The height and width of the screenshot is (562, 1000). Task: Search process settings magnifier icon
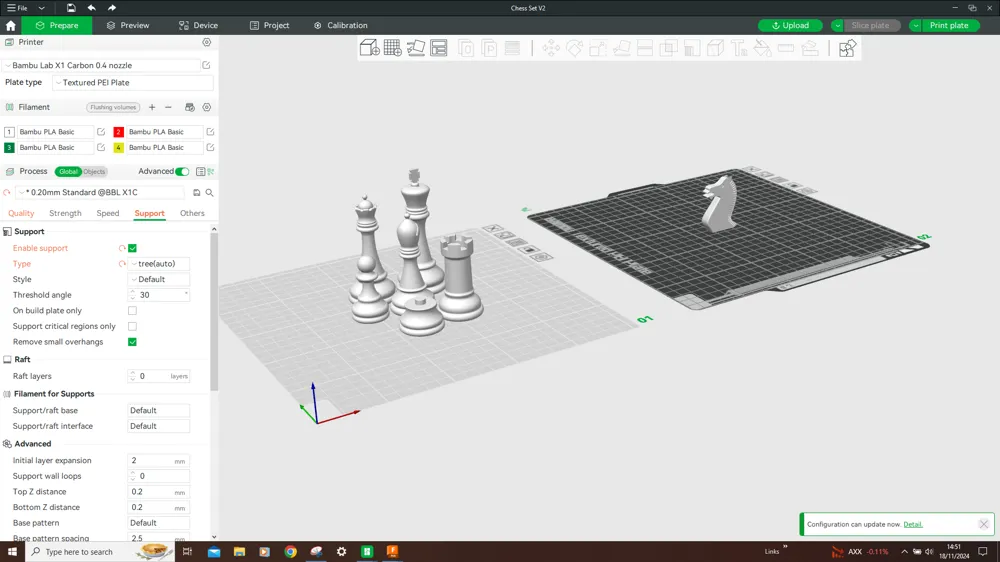click(209, 192)
